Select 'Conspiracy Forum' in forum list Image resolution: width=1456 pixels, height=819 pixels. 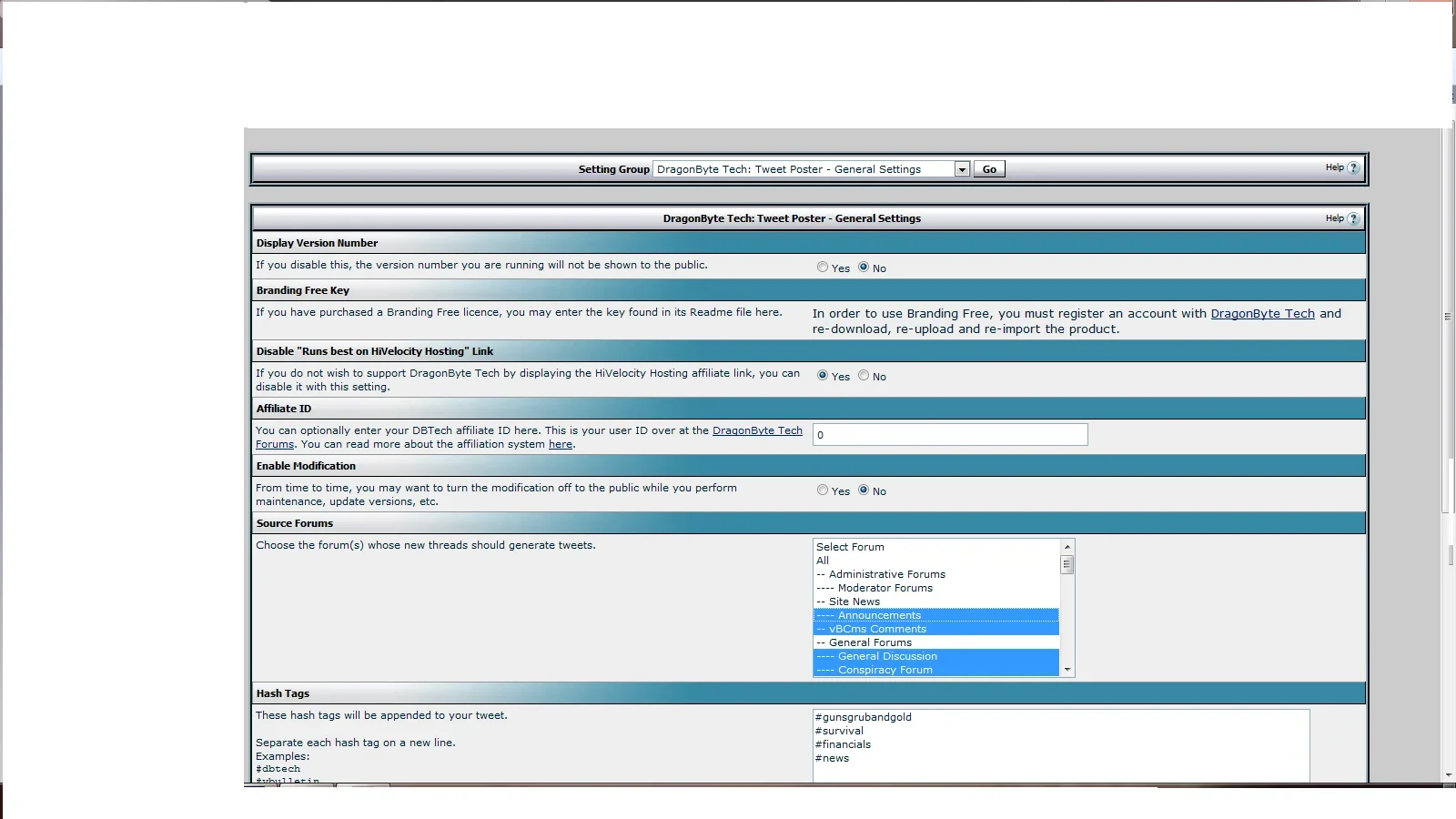(x=935, y=670)
